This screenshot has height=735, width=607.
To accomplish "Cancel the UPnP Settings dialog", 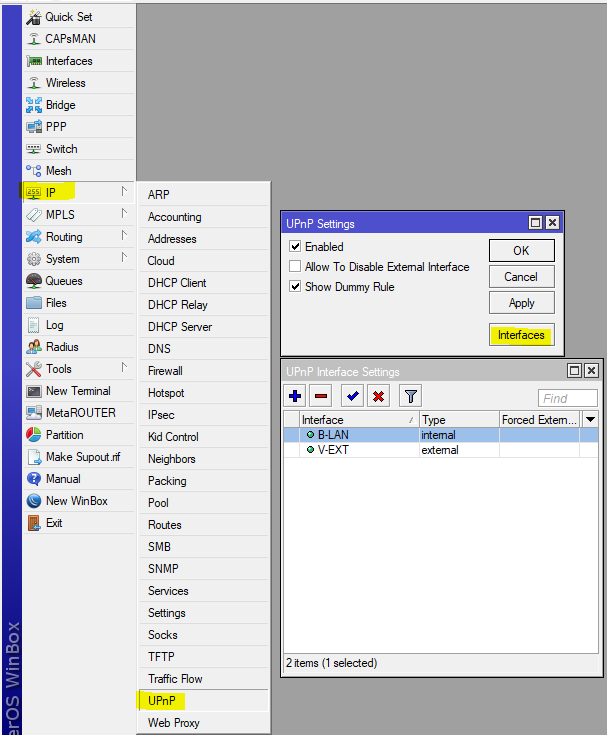I will 522,277.
